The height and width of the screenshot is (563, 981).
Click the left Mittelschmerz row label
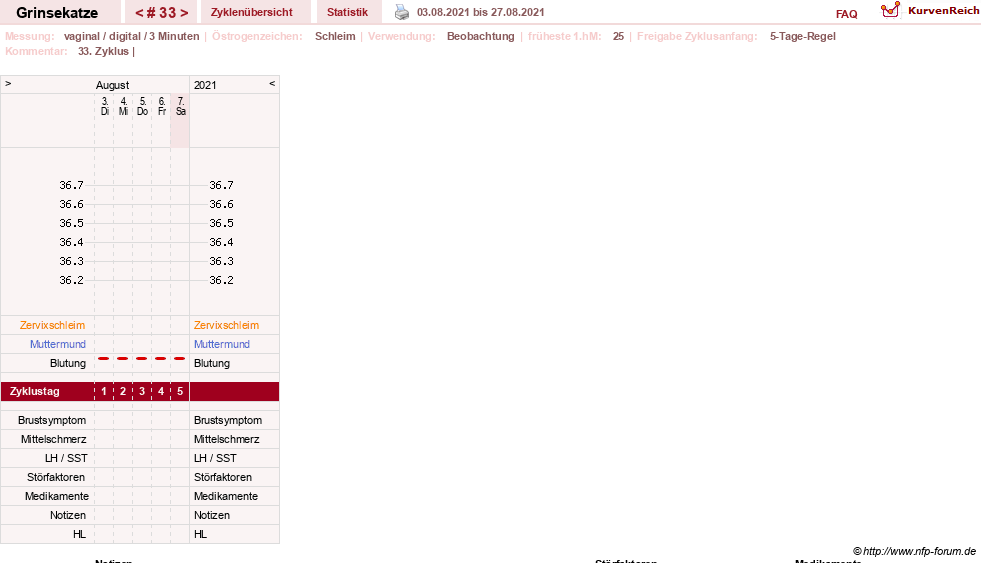pos(53,439)
